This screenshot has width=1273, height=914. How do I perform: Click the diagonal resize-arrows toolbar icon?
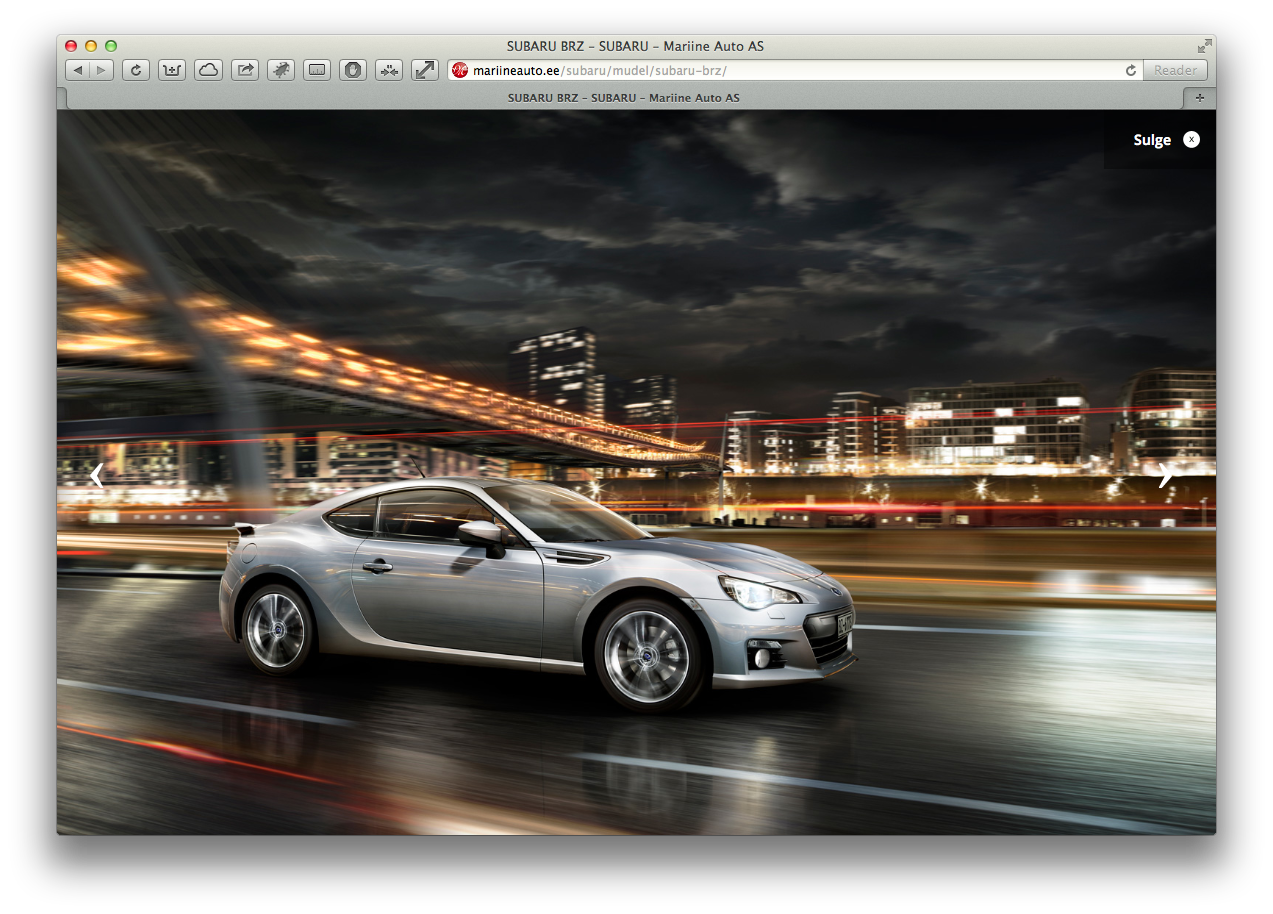(425, 70)
